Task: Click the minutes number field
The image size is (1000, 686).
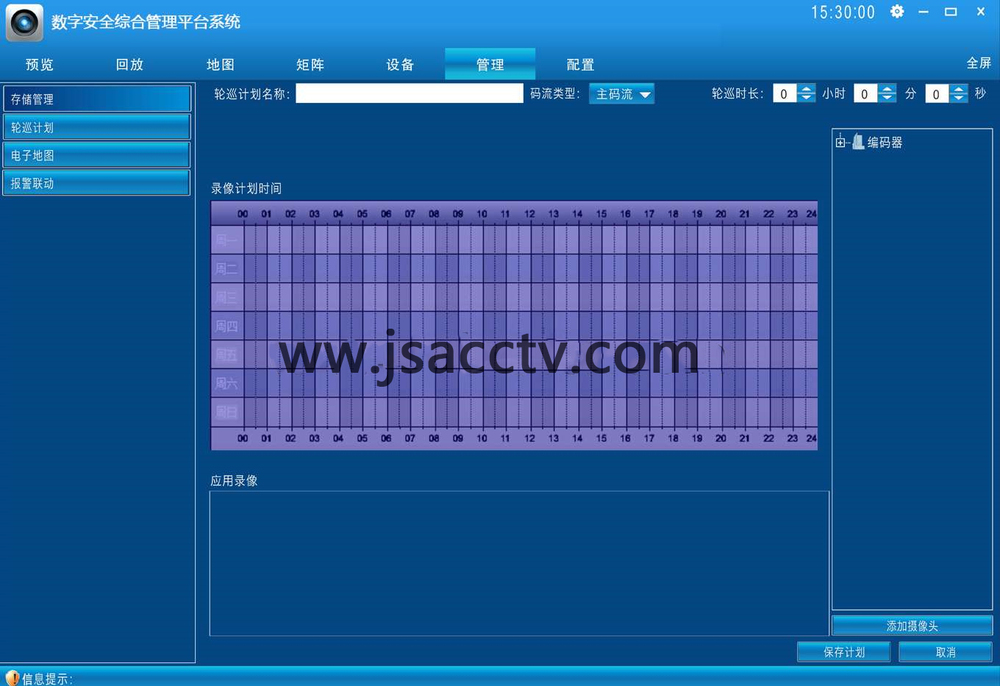Action: 865,94
